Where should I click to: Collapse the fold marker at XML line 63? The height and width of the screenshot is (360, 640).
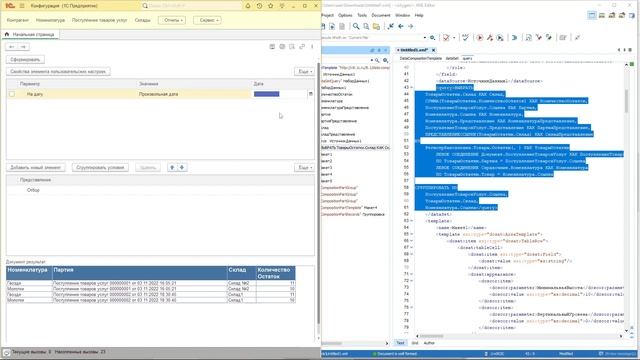point(411,221)
